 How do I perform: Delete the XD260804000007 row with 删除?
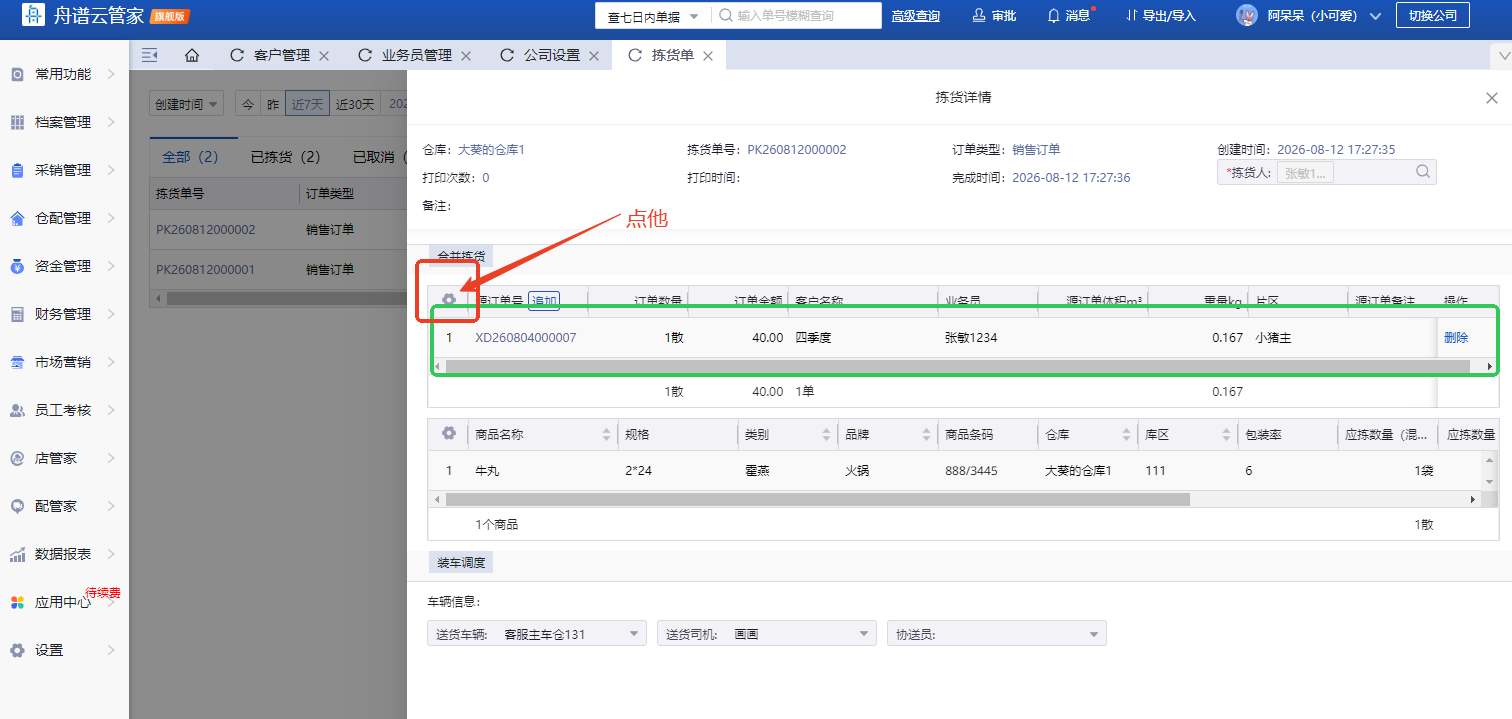pyautogui.click(x=1456, y=338)
